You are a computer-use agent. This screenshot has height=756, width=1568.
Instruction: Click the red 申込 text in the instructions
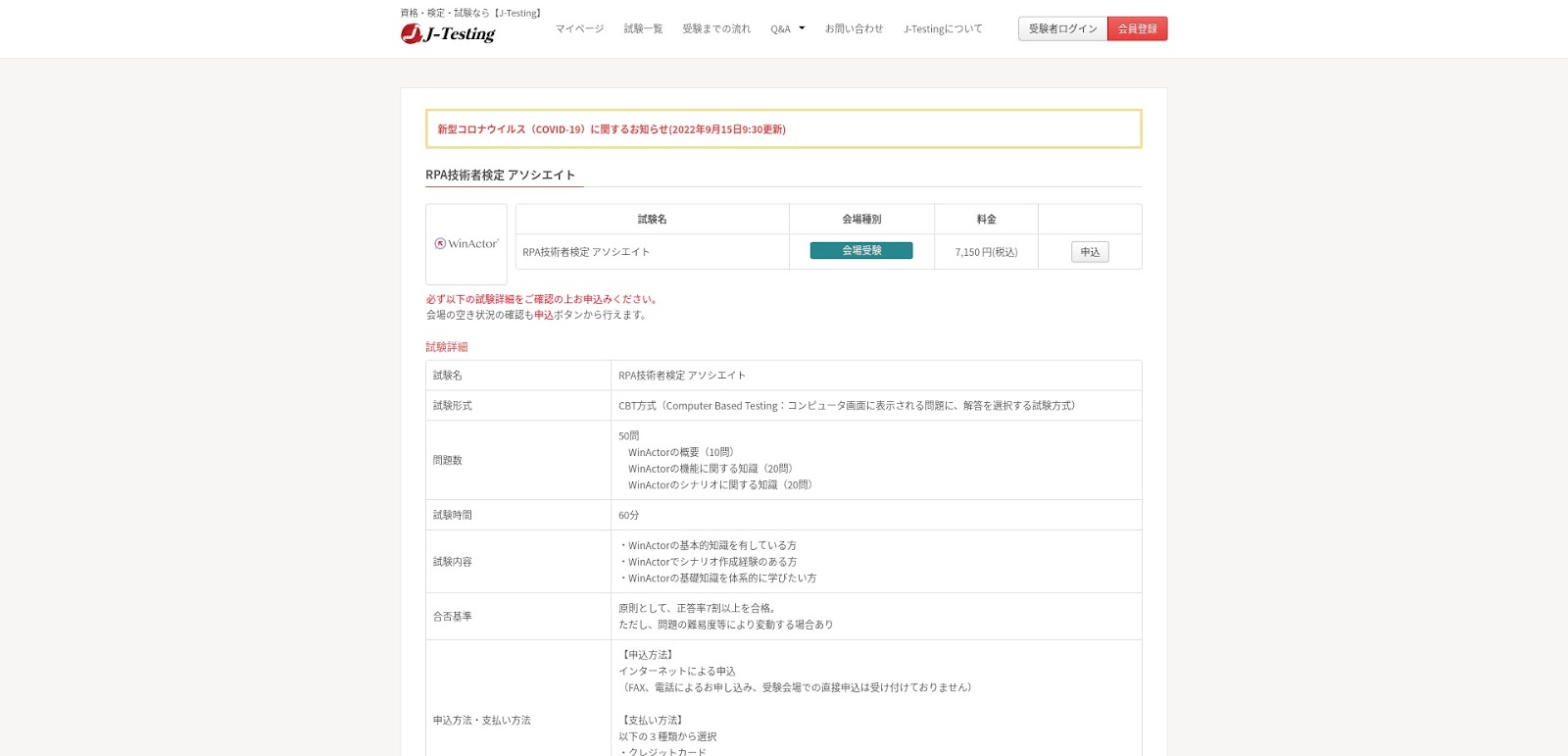pos(544,315)
